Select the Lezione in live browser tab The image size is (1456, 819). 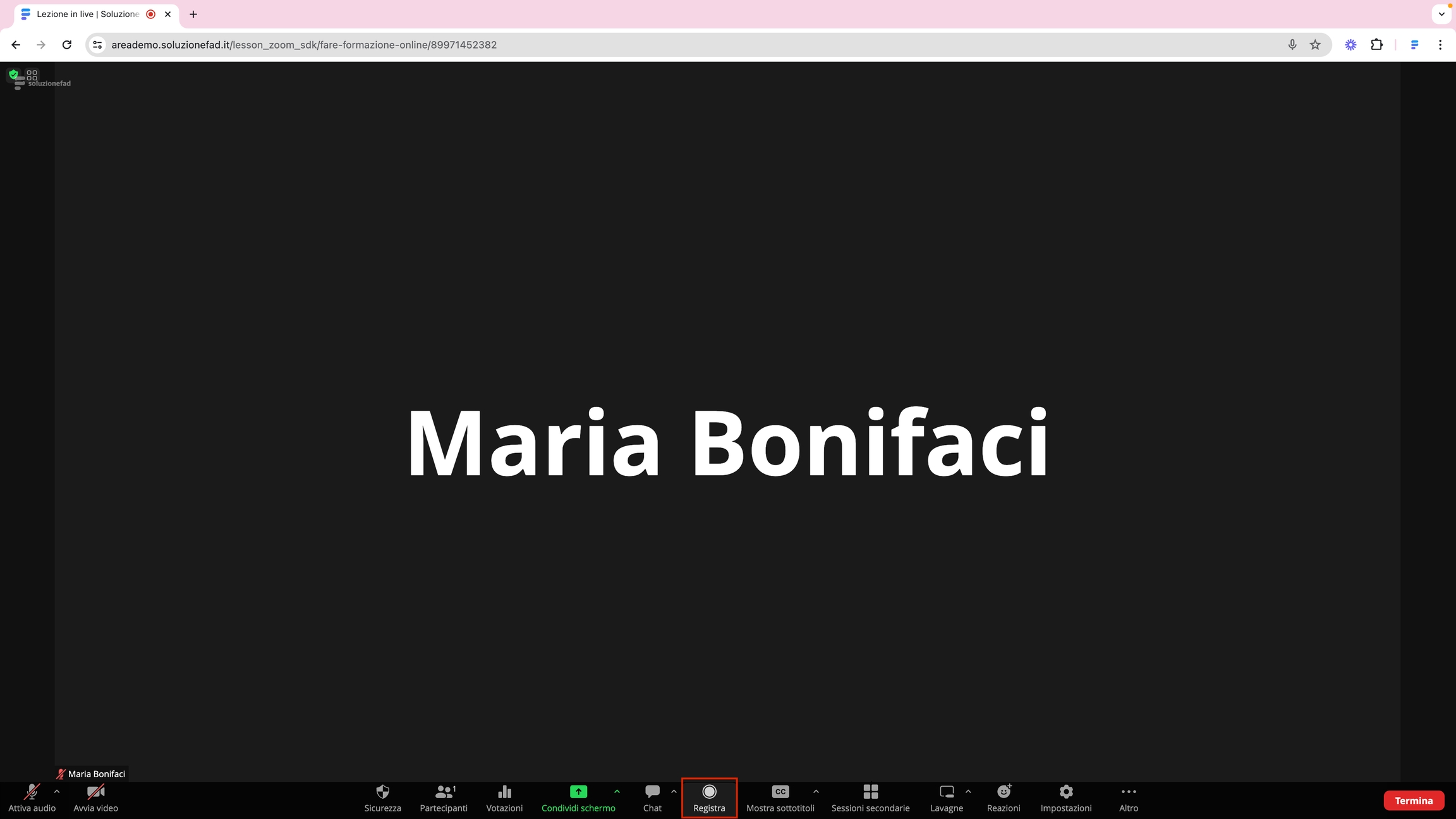(88, 14)
